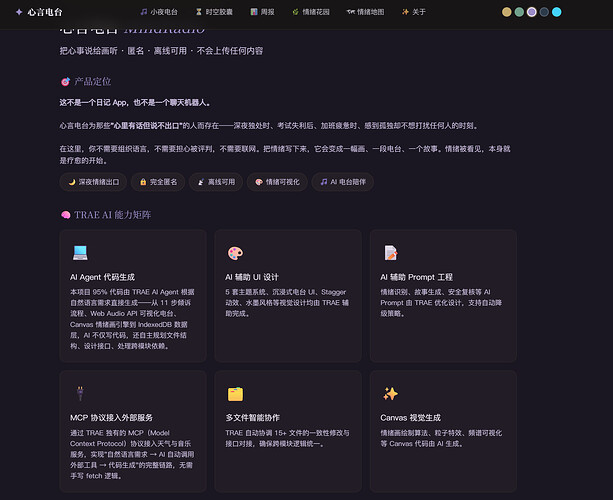
Task: Select the cyan theme color swatch
Action: tap(557, 12)
